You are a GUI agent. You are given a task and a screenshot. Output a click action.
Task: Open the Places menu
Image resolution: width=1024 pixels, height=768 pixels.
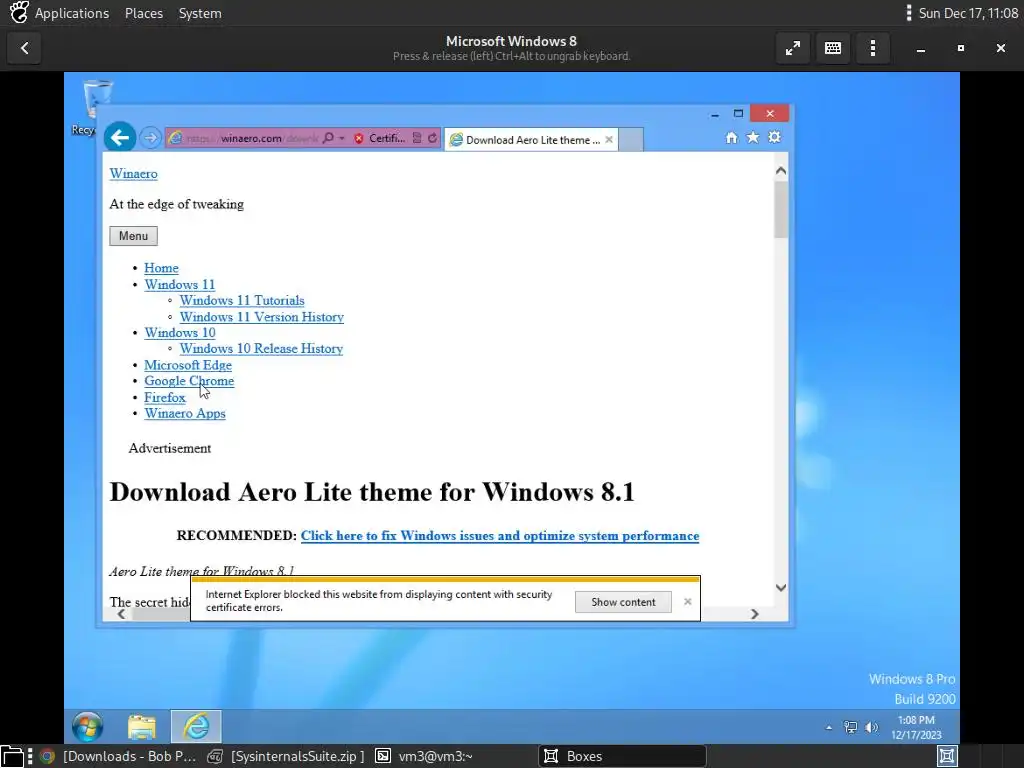(x=144, y=13)
